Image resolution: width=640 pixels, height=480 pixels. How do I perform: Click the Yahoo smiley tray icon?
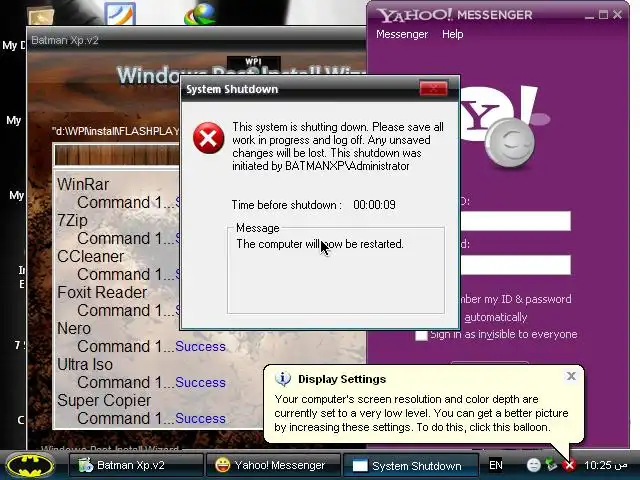[533, 465]
